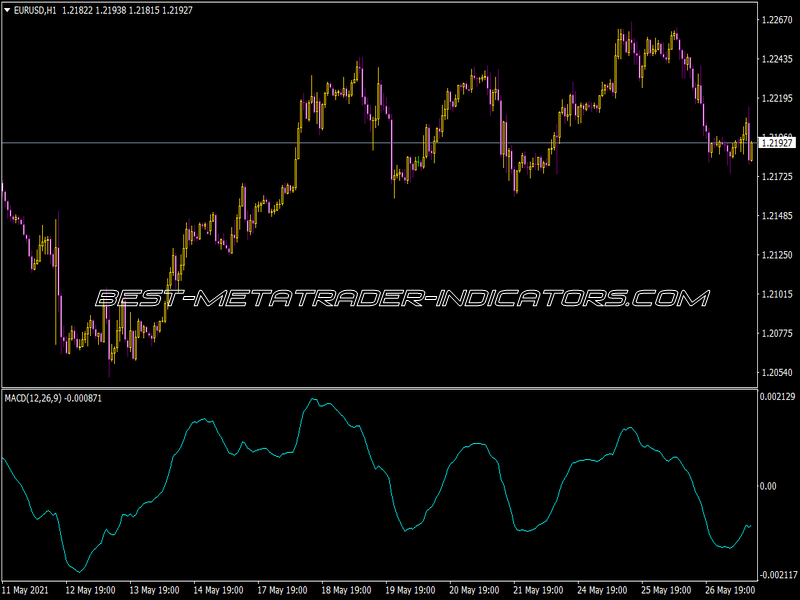The height and width of the screenshot is (600, 800).
Task: Open the chart menu triangle beside EURUSD,H1
Action: (x=7, y=10)
